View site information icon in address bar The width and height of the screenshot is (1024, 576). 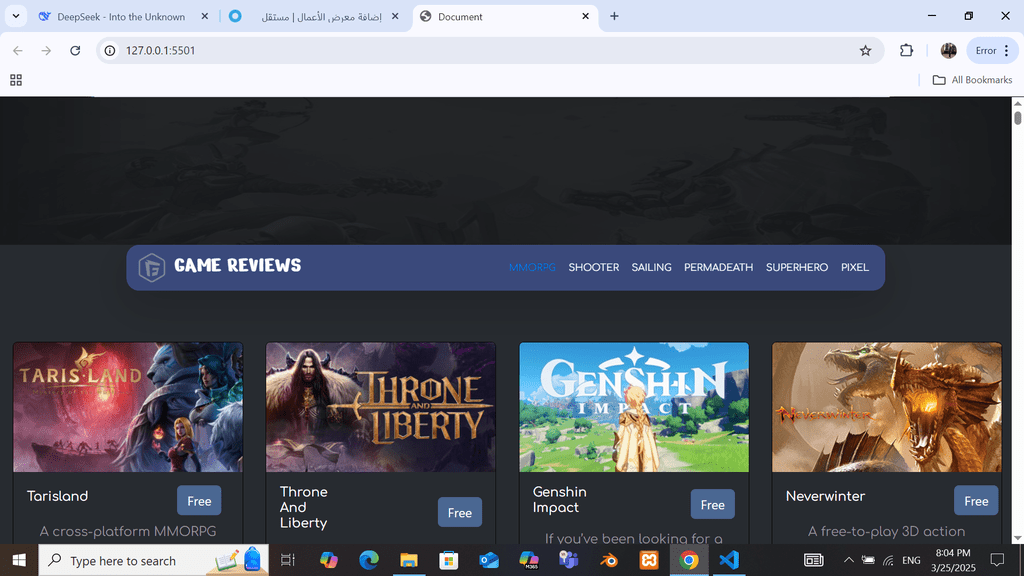[x=110, y=50]
